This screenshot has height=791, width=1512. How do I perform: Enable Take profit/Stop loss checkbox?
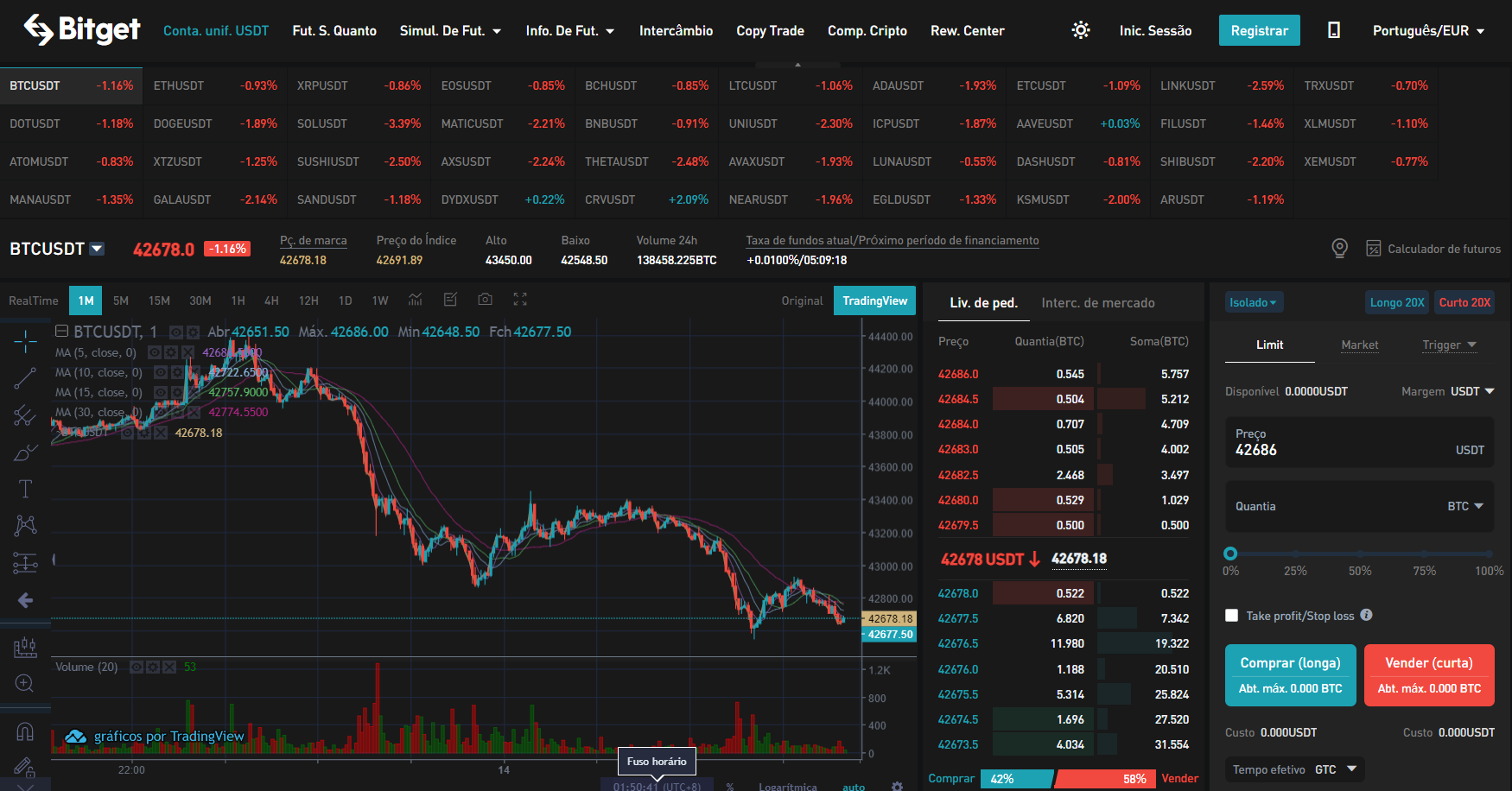click(1231, 616)
